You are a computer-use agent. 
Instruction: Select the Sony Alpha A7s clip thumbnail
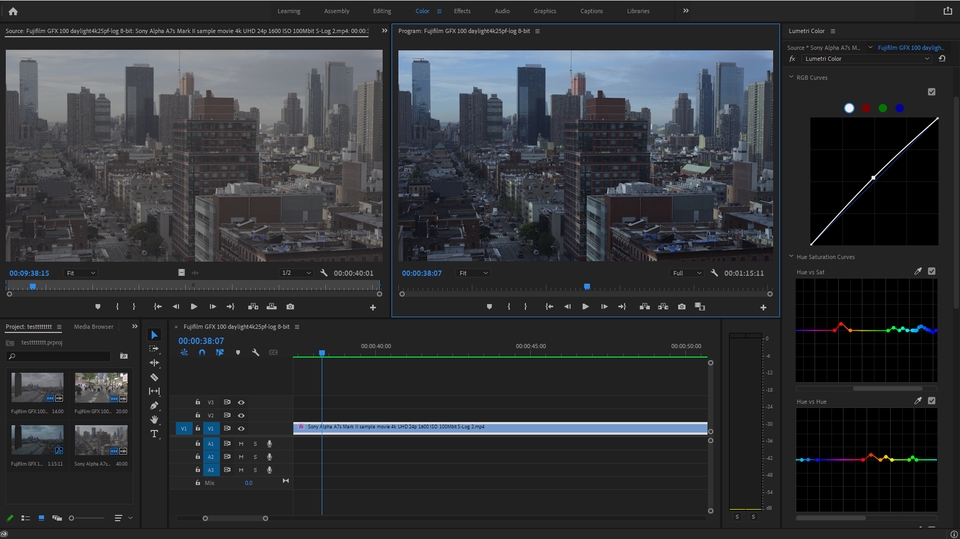[x=101, y=440]
